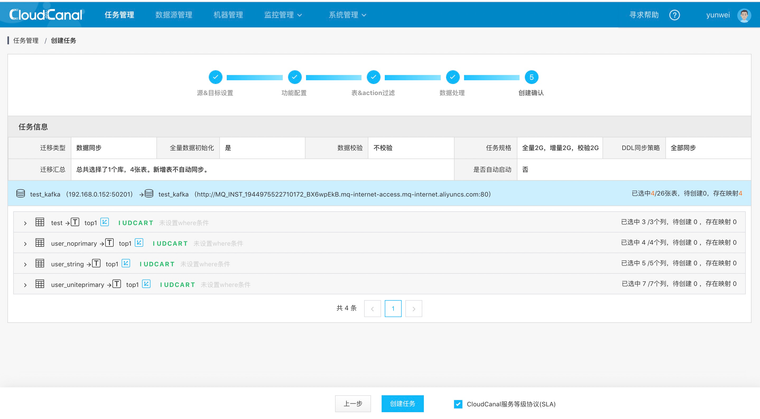Screen dimensions: 760x419
Task: Expand the user_string table row
Action: point(25,264)
